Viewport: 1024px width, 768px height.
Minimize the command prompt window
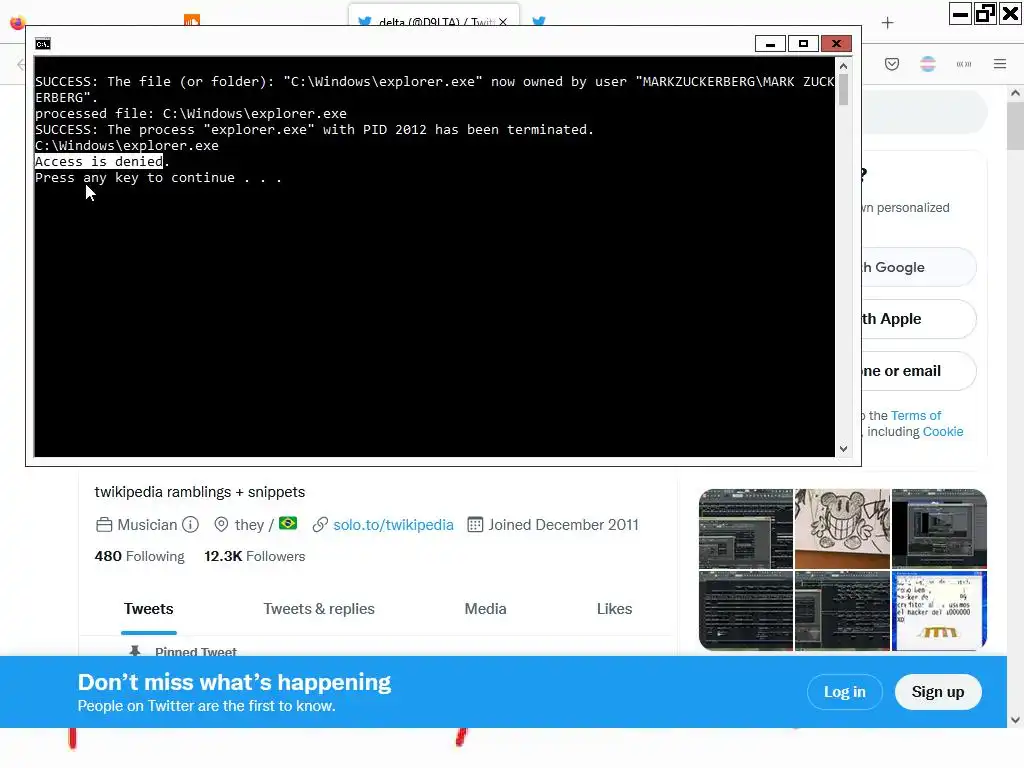pos(771,44)
